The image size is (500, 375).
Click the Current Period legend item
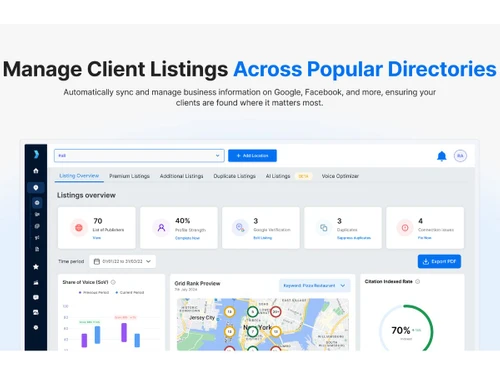point(130,292)
